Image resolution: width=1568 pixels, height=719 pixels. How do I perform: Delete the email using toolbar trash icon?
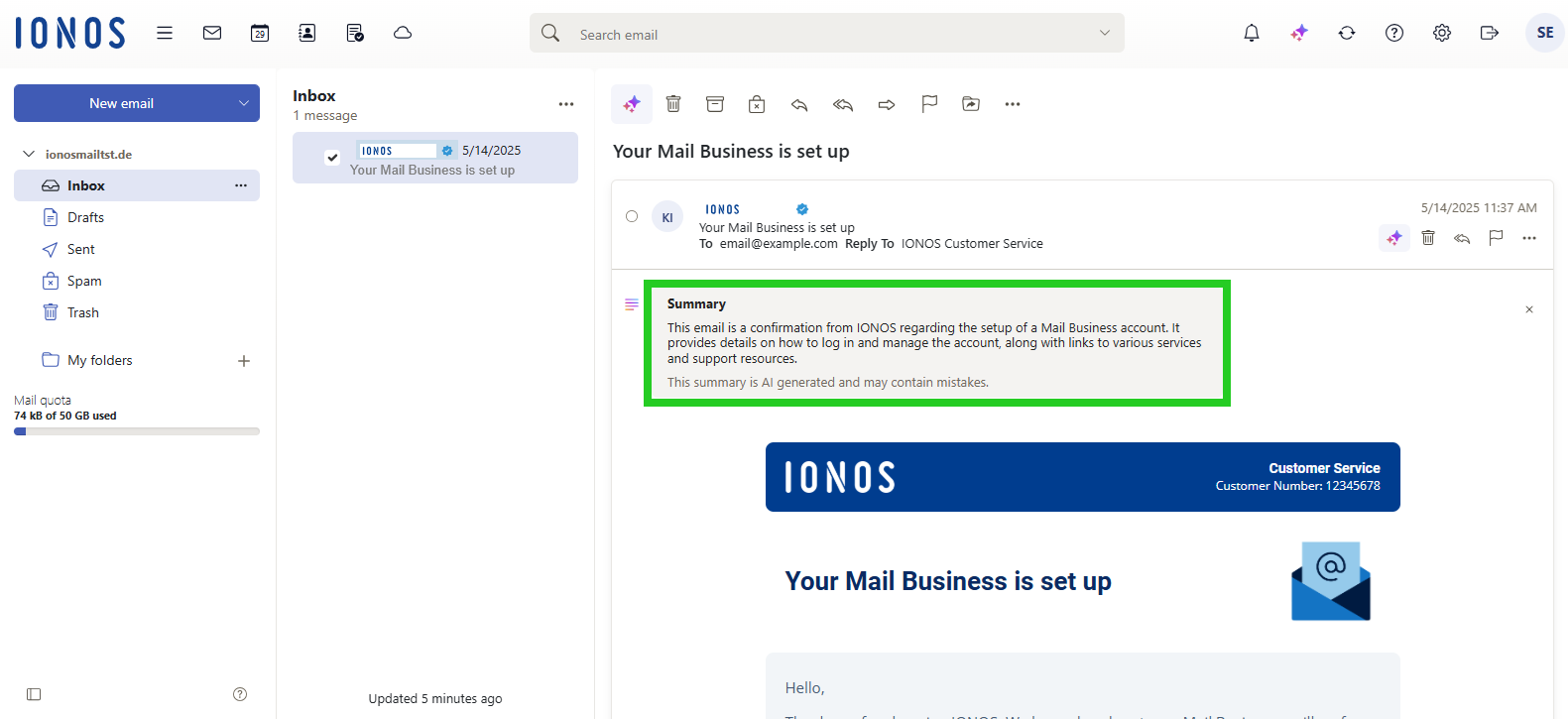[x=673, y=104]
